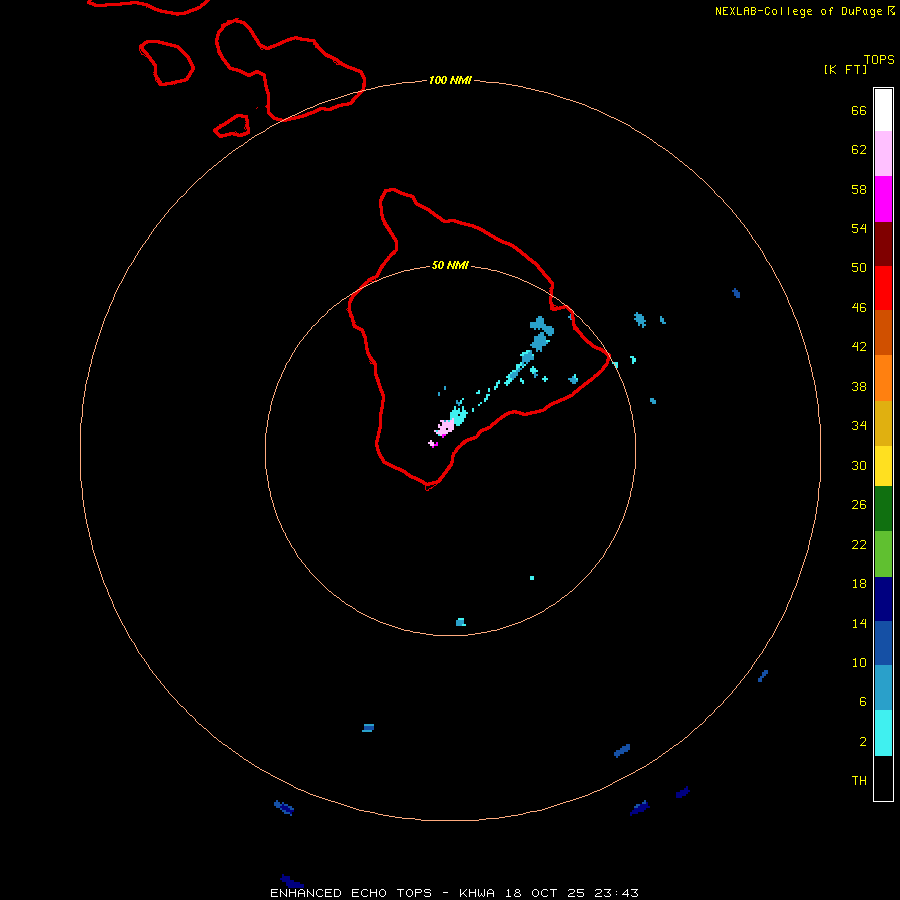Viewport: 900px width, 900px height.
Task: Click the legend value 58
Action: click(x=859, y=189)
